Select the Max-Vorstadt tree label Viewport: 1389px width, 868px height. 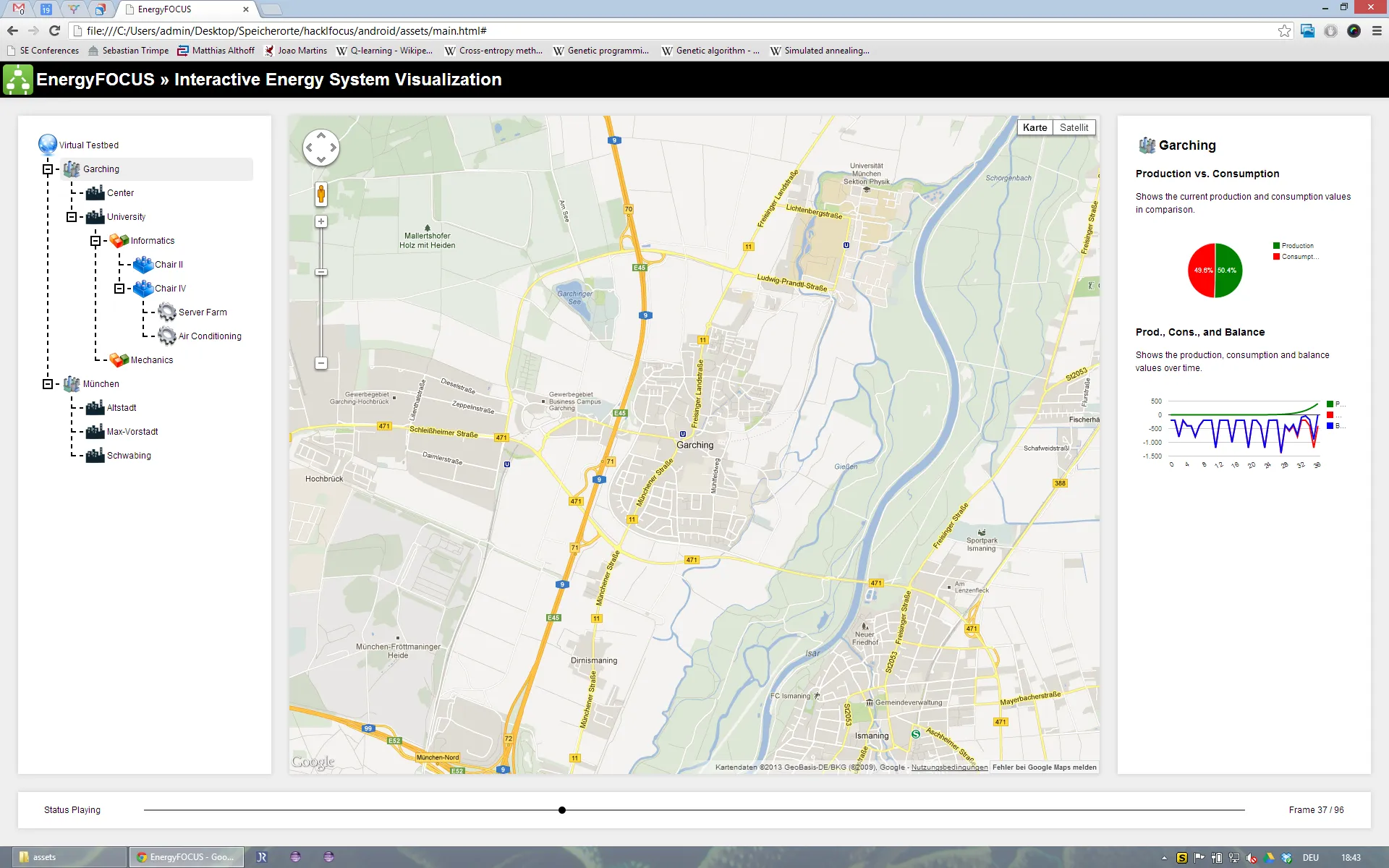point(132,432)
